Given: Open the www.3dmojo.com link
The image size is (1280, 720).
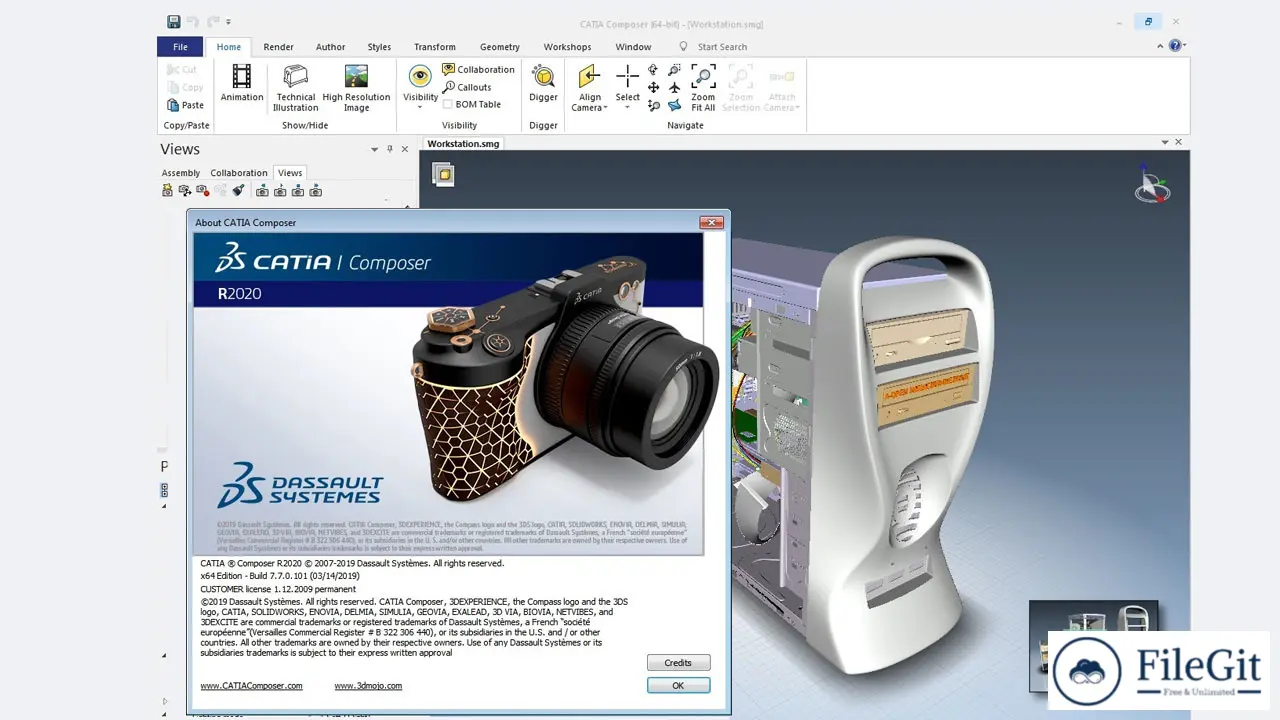Looking at the screenshot, I should point(368,686).
